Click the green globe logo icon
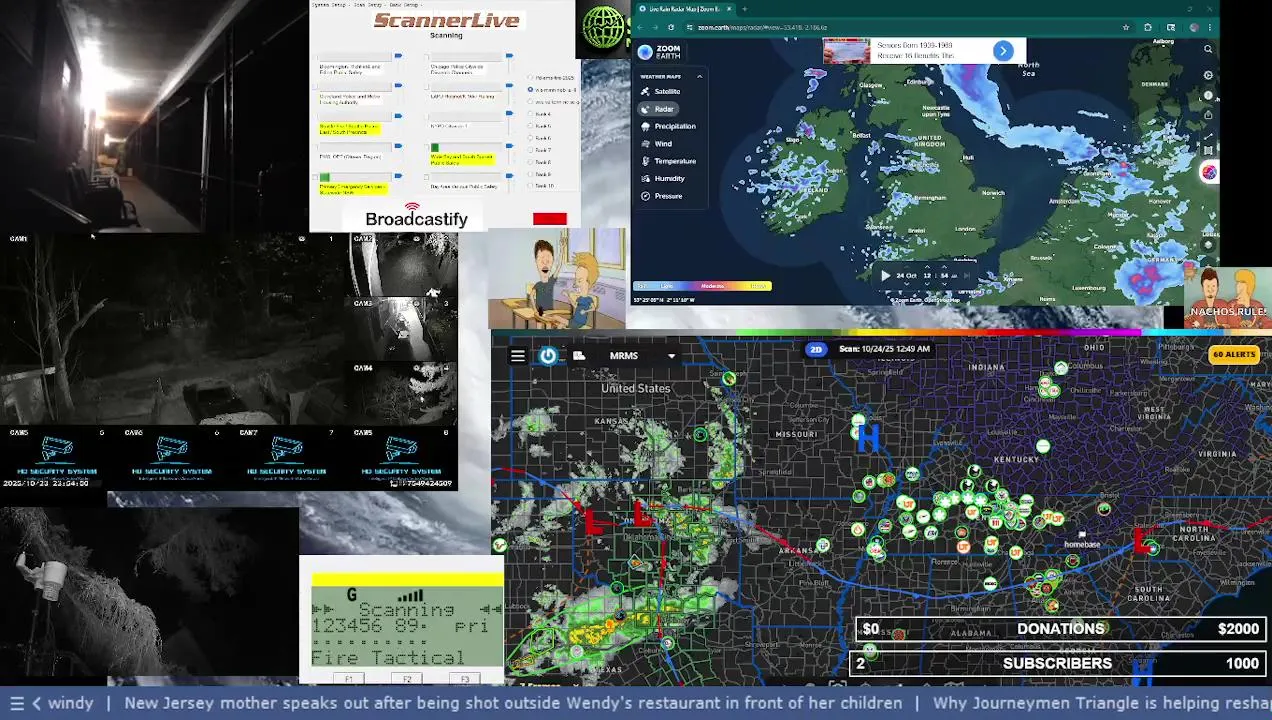1272x720 pixels. [604, 27]
